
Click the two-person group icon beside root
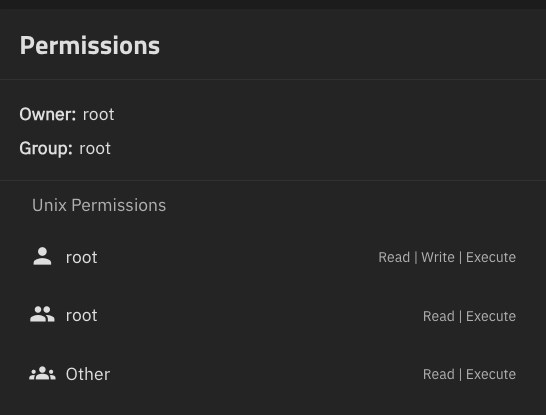tap(42, 314)
